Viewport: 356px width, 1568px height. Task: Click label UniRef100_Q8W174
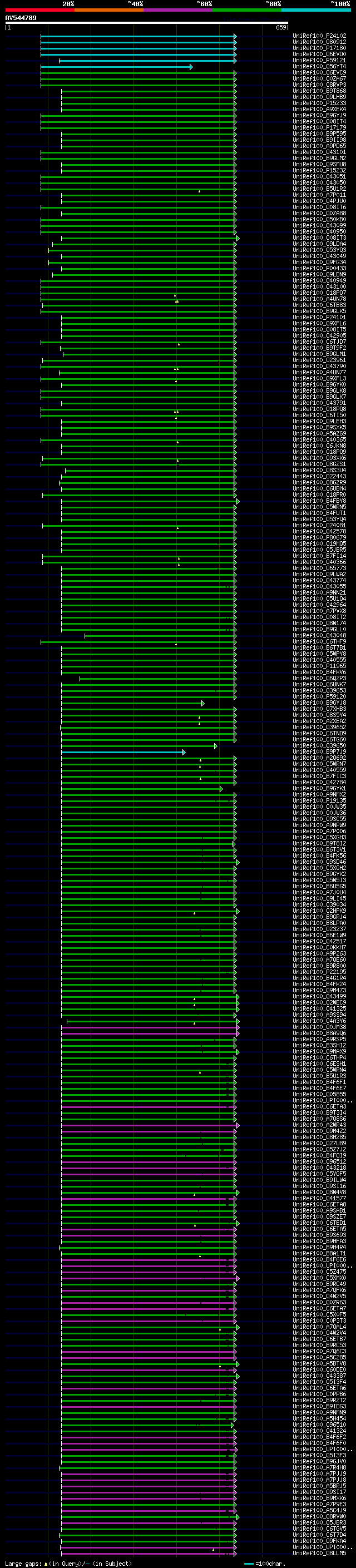319,623
